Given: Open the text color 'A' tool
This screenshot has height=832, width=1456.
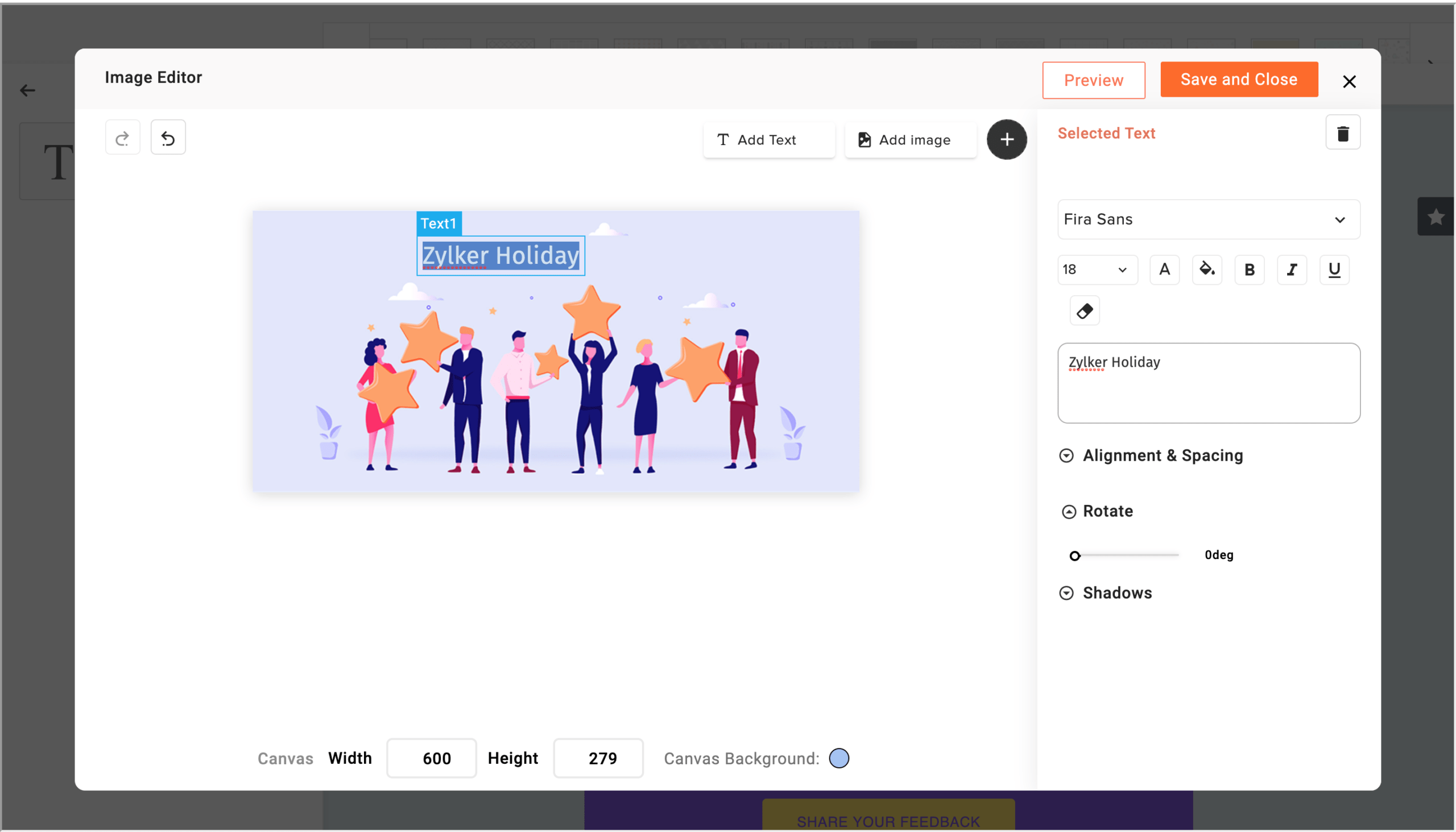Looking at the screenshot, I should (x=1164, y=269).
